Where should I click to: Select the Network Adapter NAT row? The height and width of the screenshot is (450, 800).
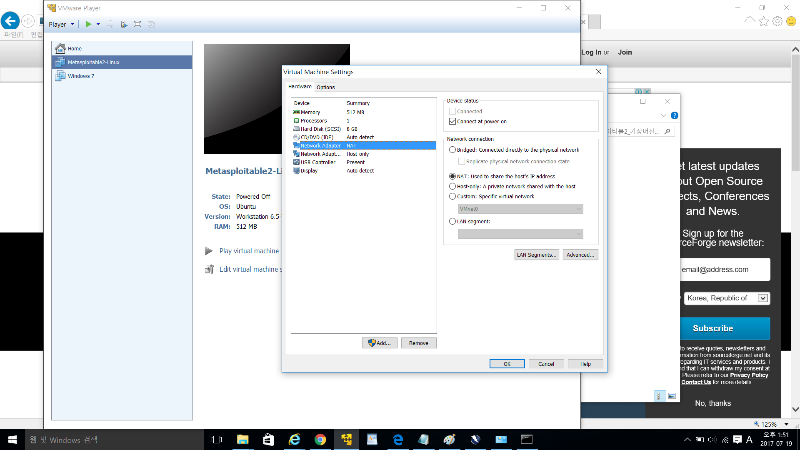(x=363, y=145)
